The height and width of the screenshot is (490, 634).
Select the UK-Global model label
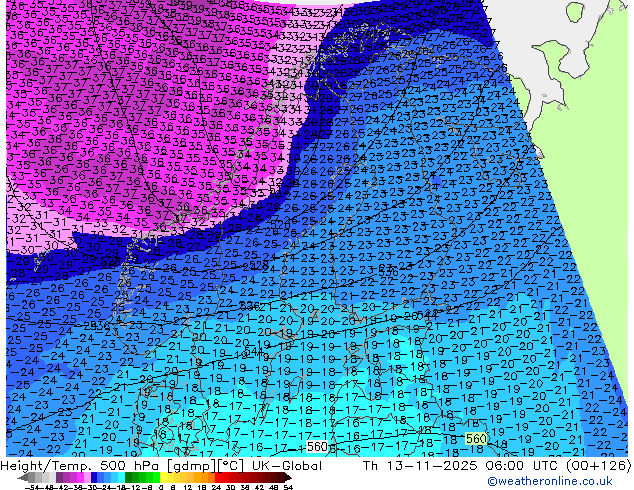(x=287, y=466)
